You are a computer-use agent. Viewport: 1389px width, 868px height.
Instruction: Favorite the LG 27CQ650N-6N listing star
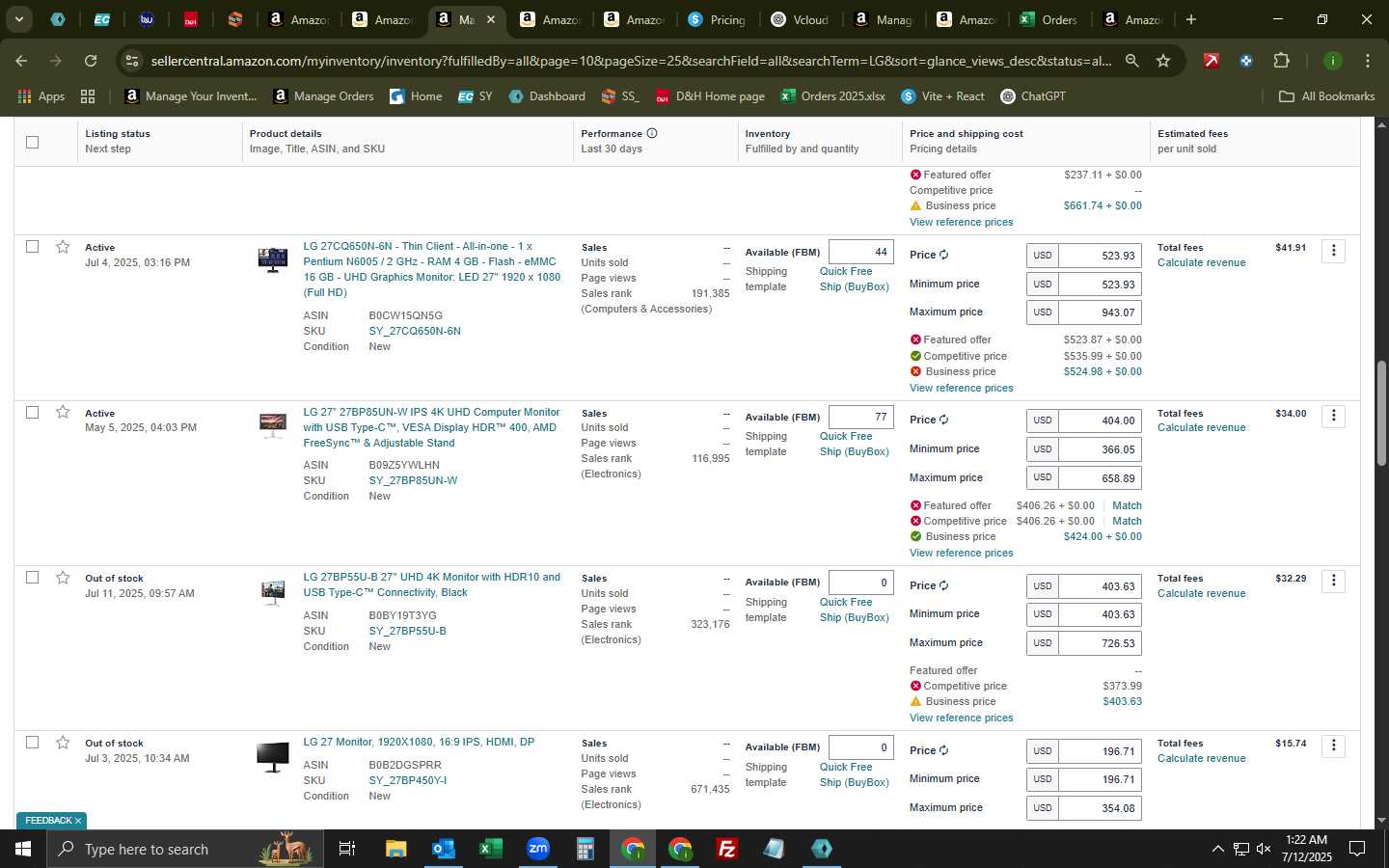point(63,247)
